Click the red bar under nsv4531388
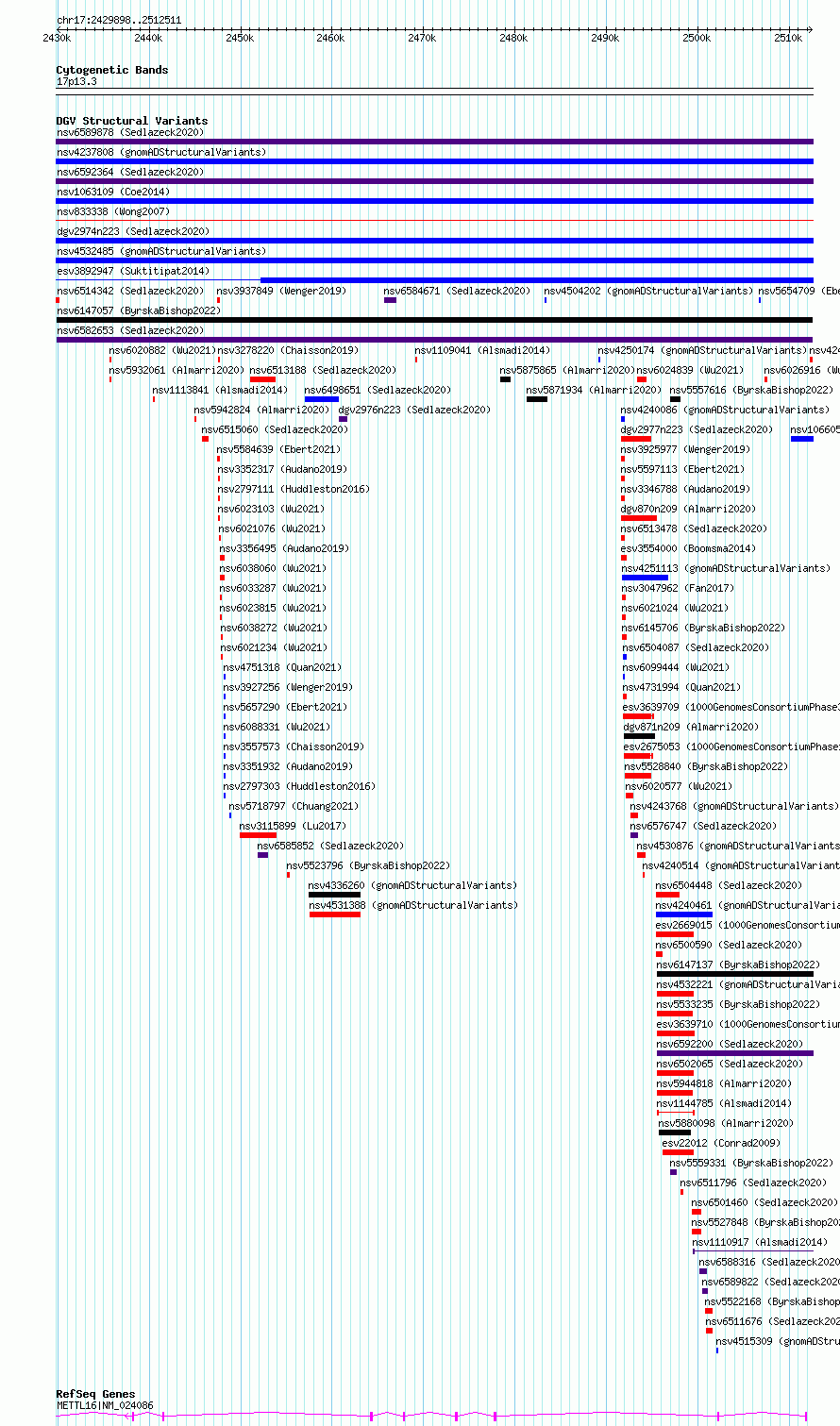Screen dimensions: 840x1426 [335, 914]
